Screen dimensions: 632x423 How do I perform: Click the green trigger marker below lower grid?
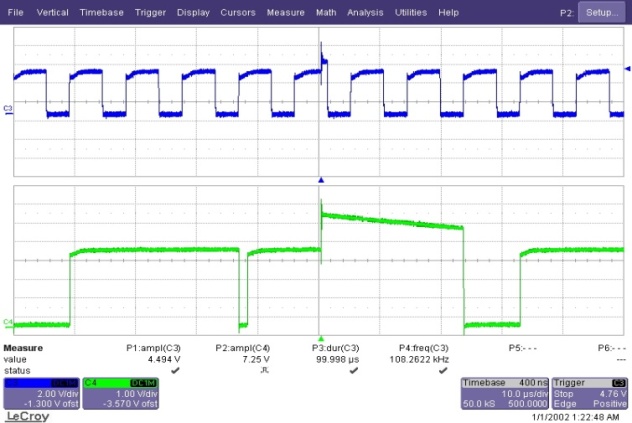[x=321, y=339]
